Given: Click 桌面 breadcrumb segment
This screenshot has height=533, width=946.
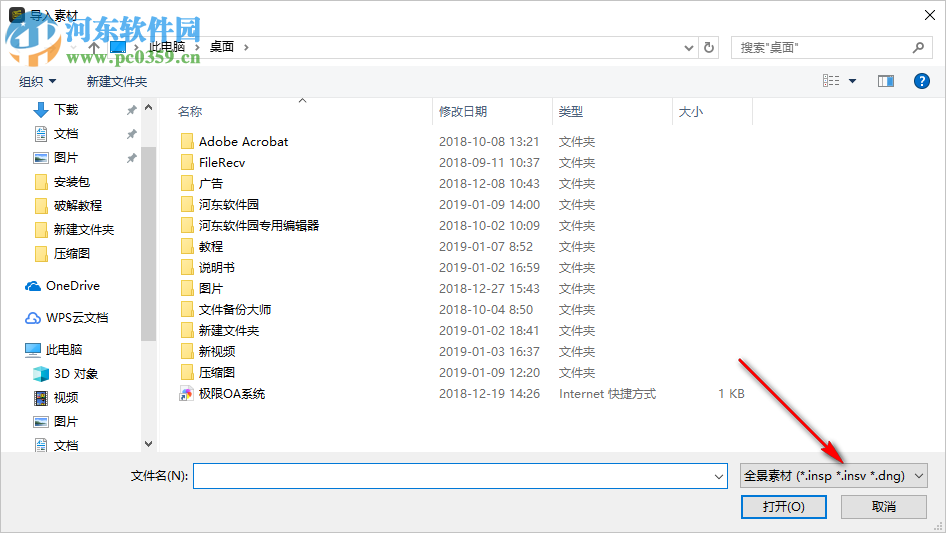Looking at the screenshot, I should [221, 46].
